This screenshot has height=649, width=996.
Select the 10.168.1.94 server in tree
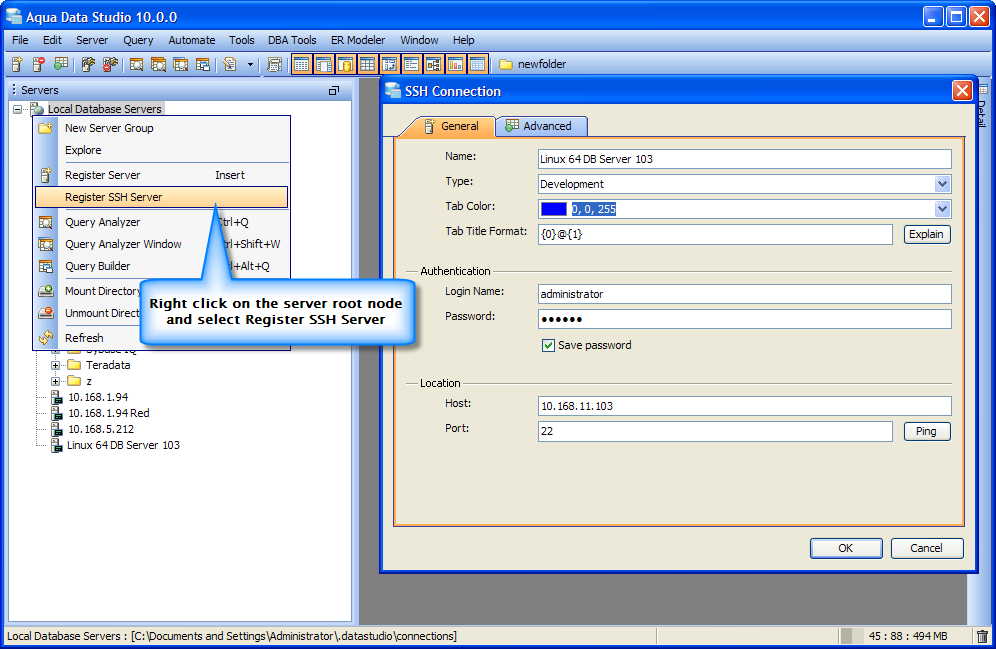click(98, 397)
